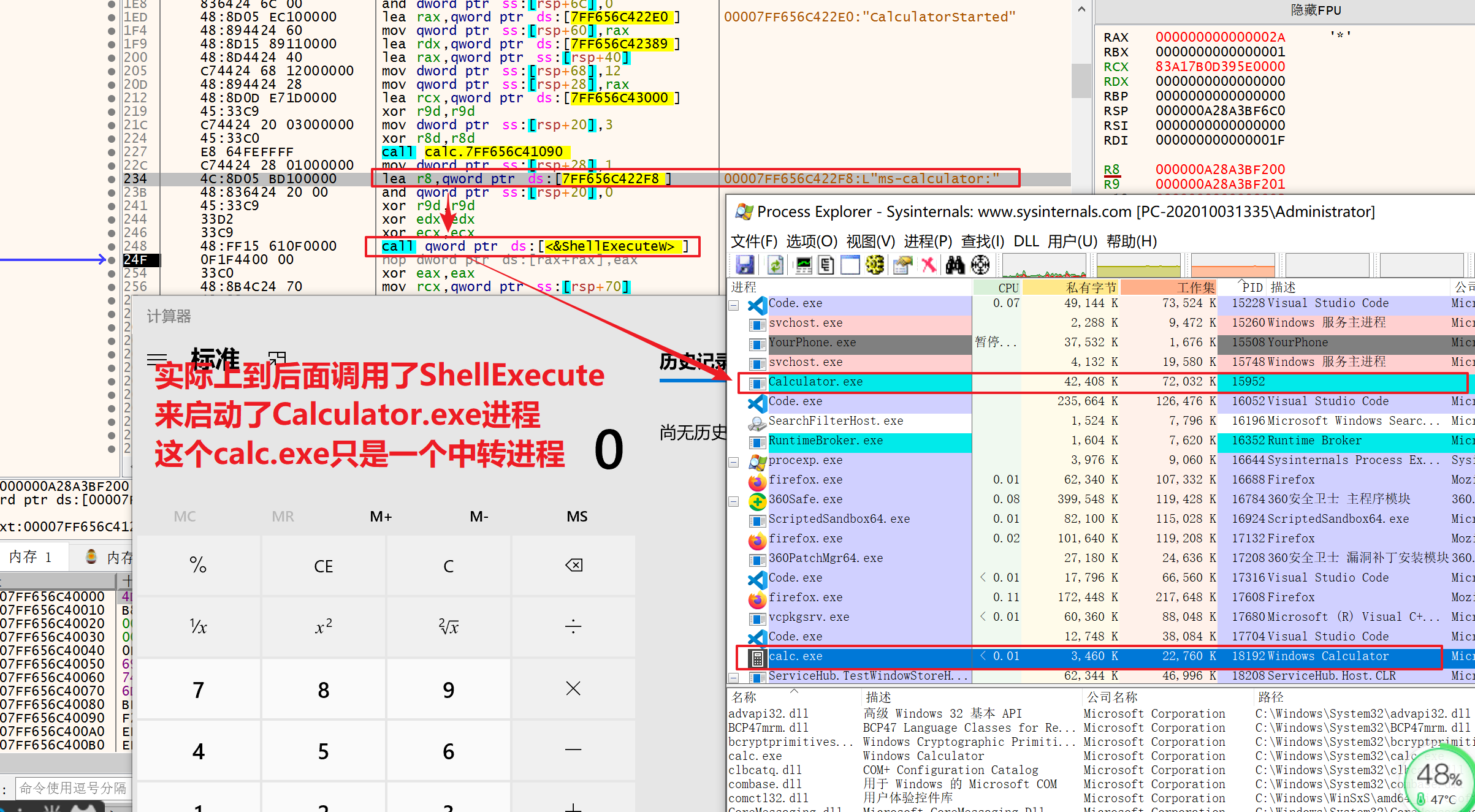Screen dimensions: 1475x812
Task: Toggle the process tree view icon
Action: click(825, 264)
